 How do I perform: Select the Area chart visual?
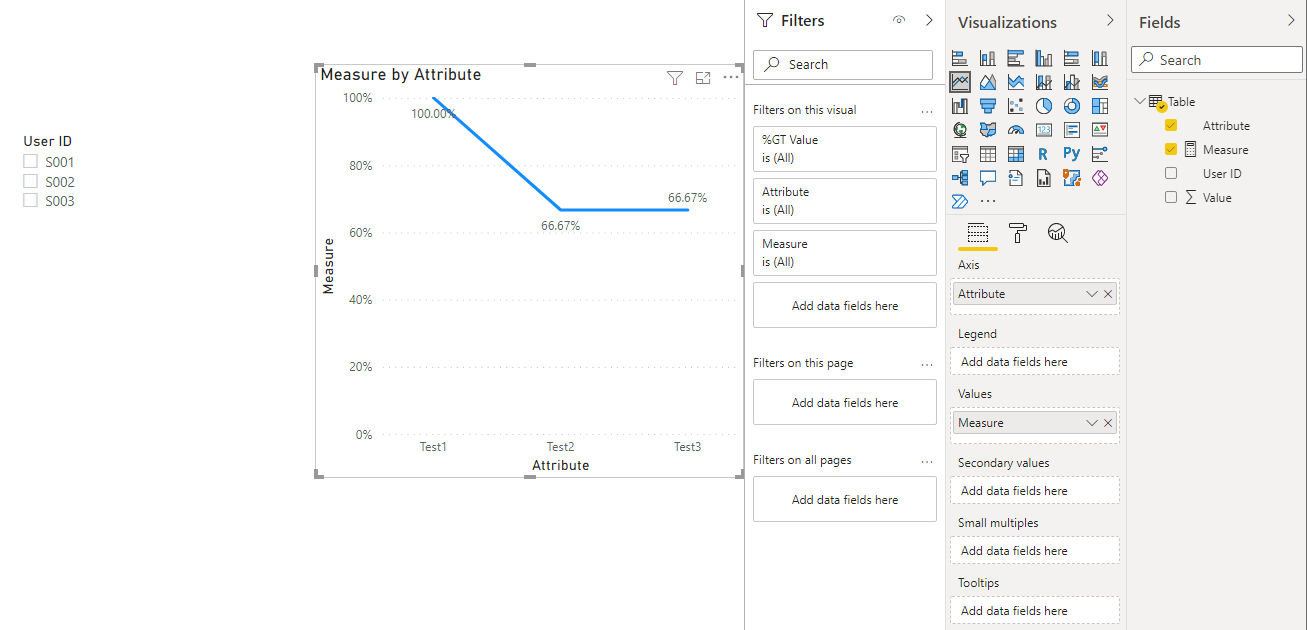click(x=988, y=81)
